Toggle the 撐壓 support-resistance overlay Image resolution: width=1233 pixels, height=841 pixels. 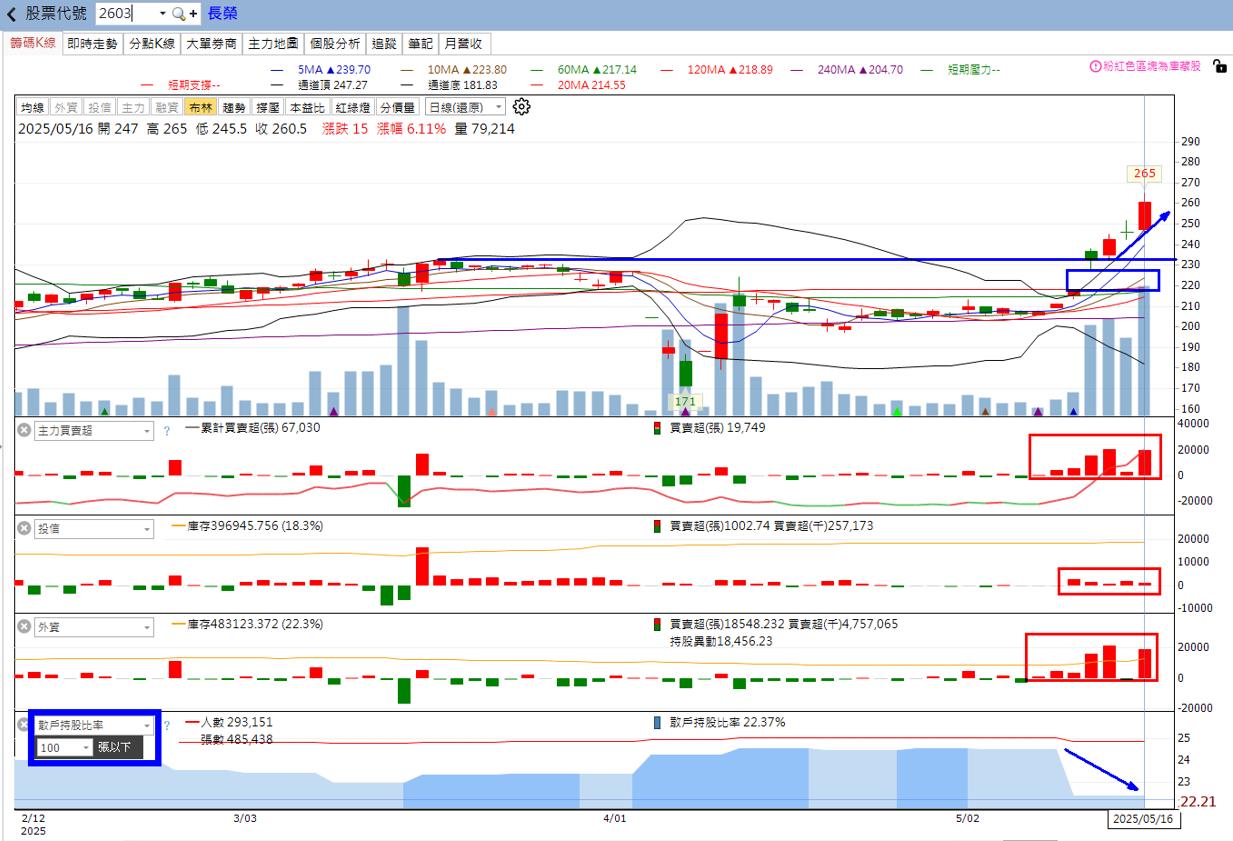coord(268,107)
